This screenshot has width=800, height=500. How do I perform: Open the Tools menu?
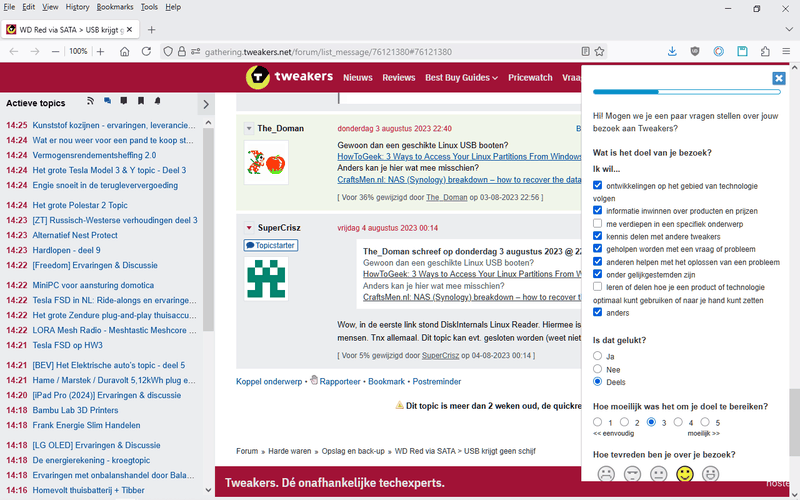[x=149, y=7]
